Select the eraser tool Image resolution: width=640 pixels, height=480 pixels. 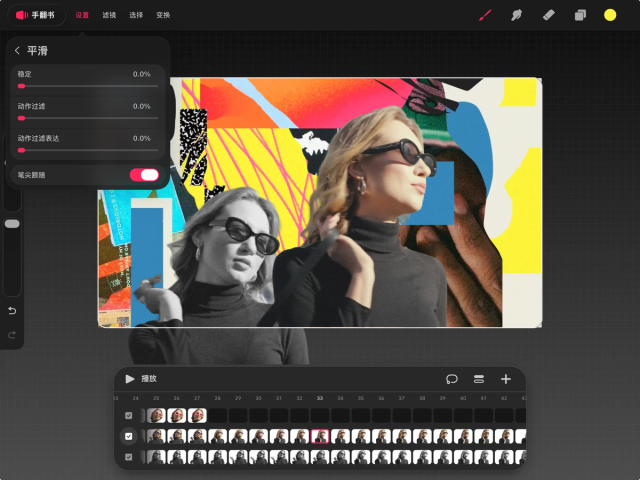548,16
